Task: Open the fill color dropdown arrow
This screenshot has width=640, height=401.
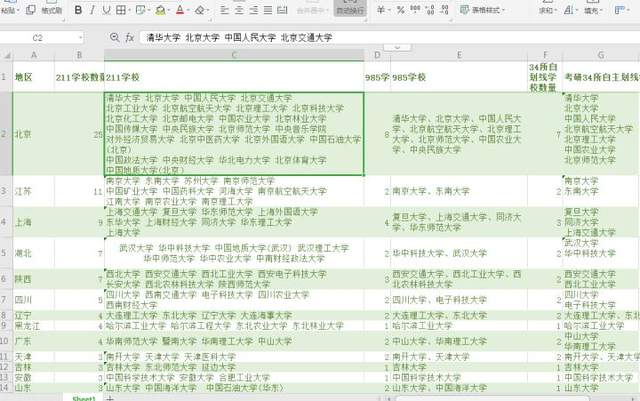Action: [x=169, y=11]
